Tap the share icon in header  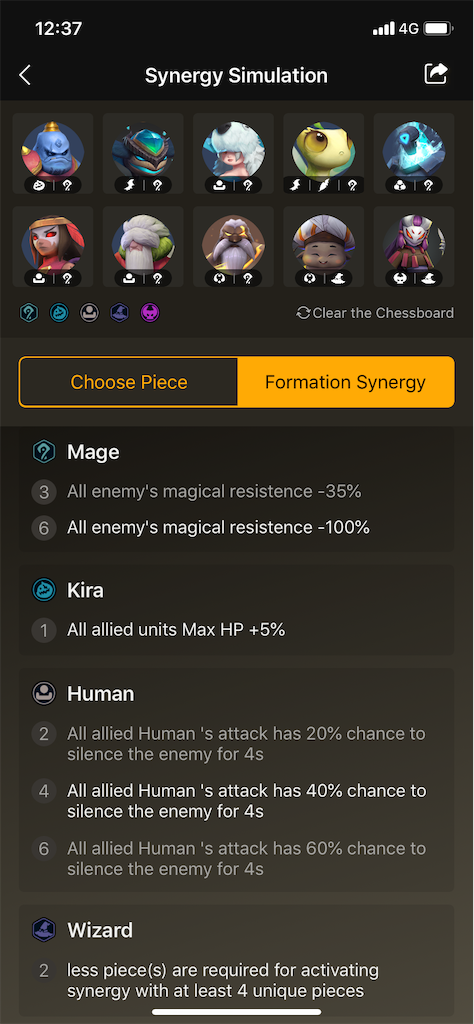click(x=436, y=74)
